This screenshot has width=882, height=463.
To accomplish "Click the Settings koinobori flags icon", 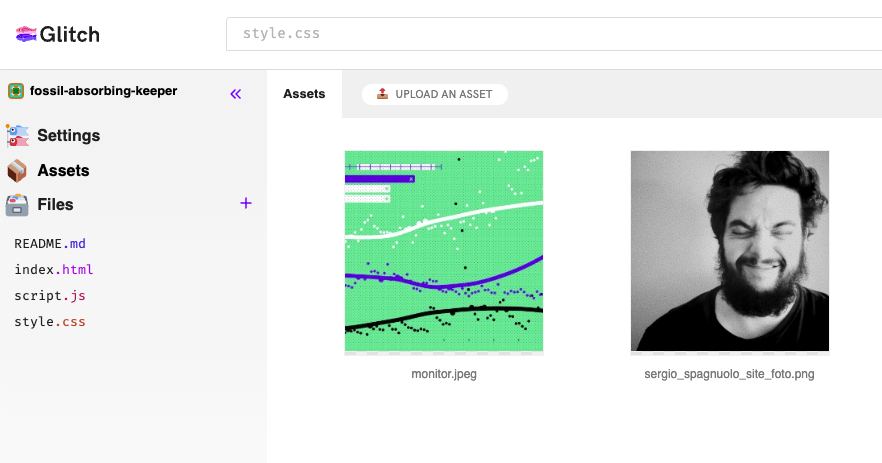I will (17, 136).
